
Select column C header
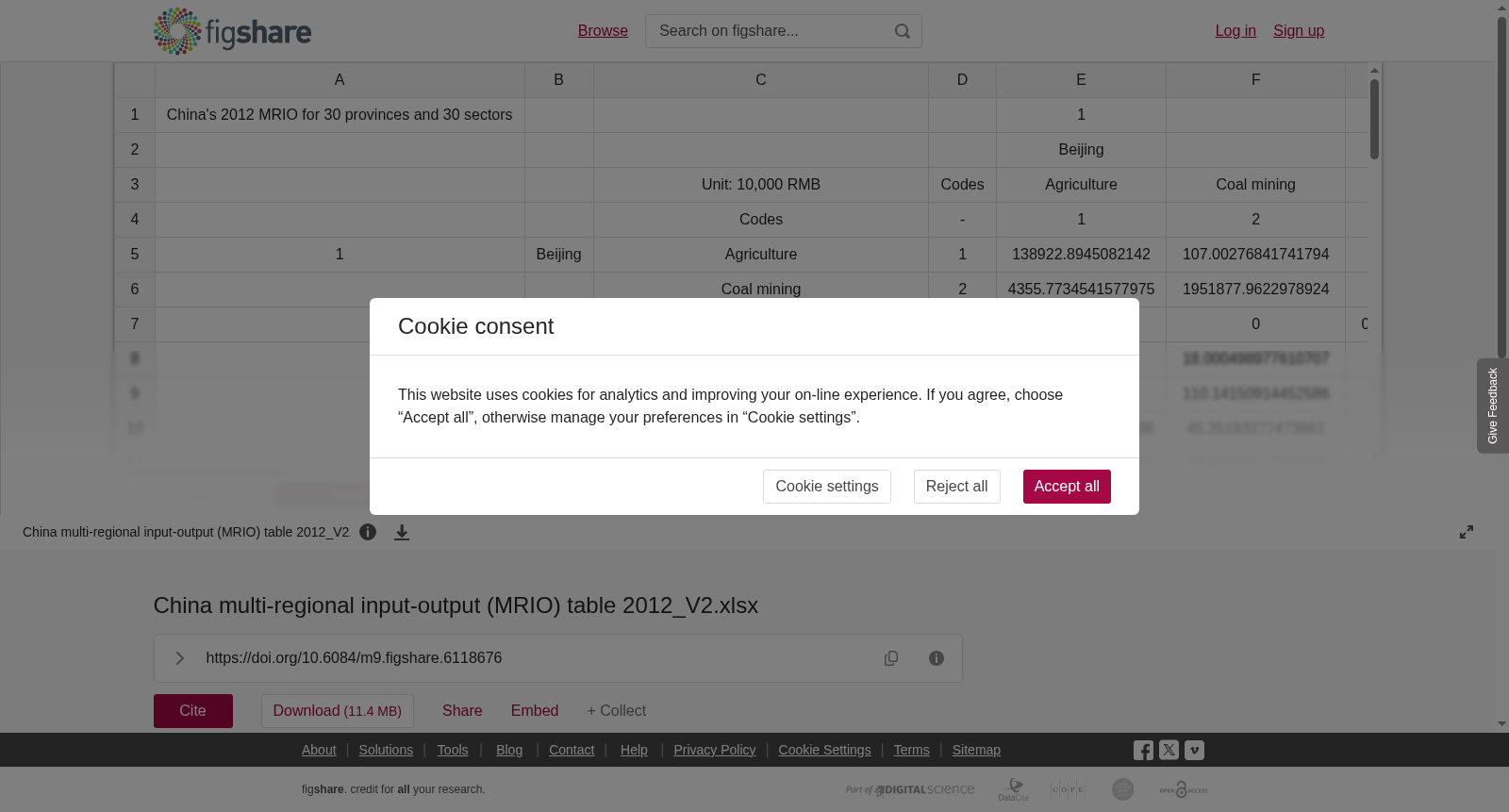click(x=761, y=80)
